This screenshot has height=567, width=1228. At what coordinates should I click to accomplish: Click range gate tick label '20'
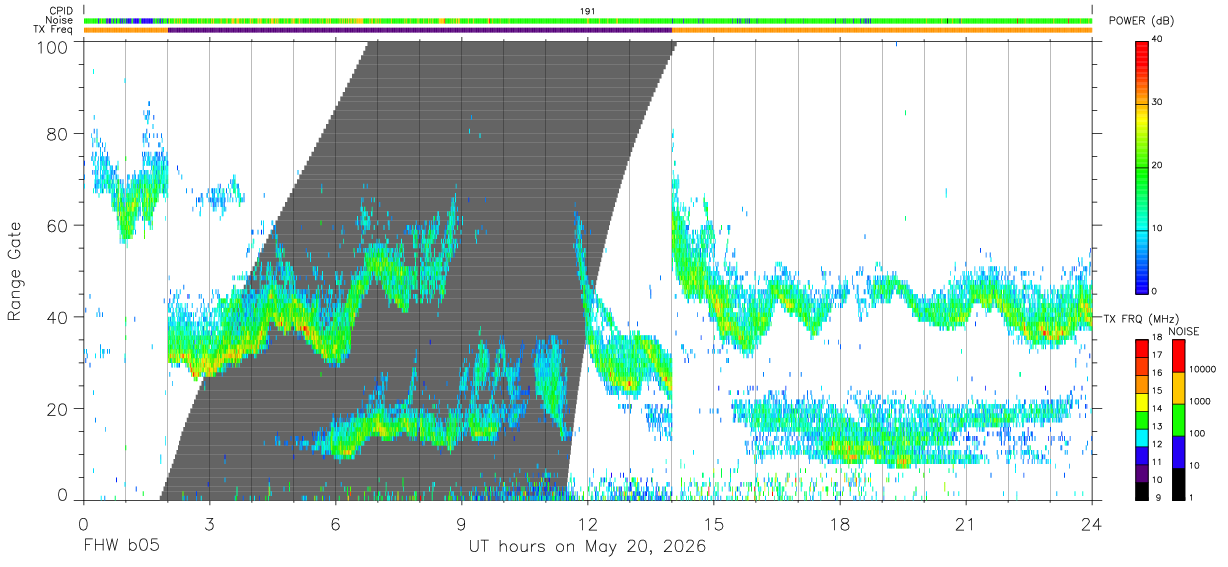[57, 408]
